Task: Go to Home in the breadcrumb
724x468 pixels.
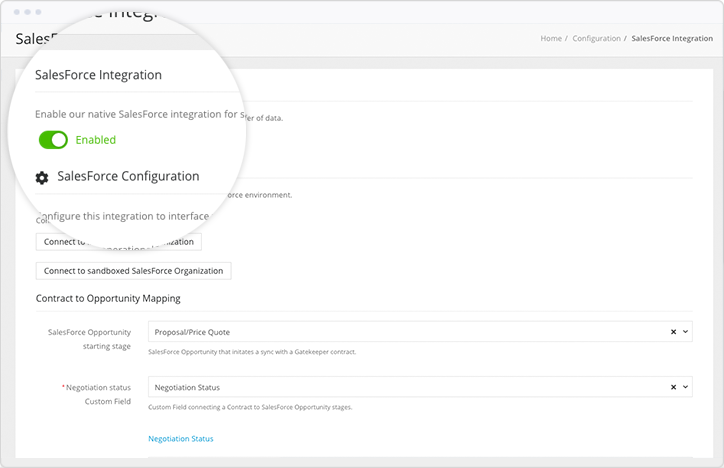Action: (x=551, y=38)
